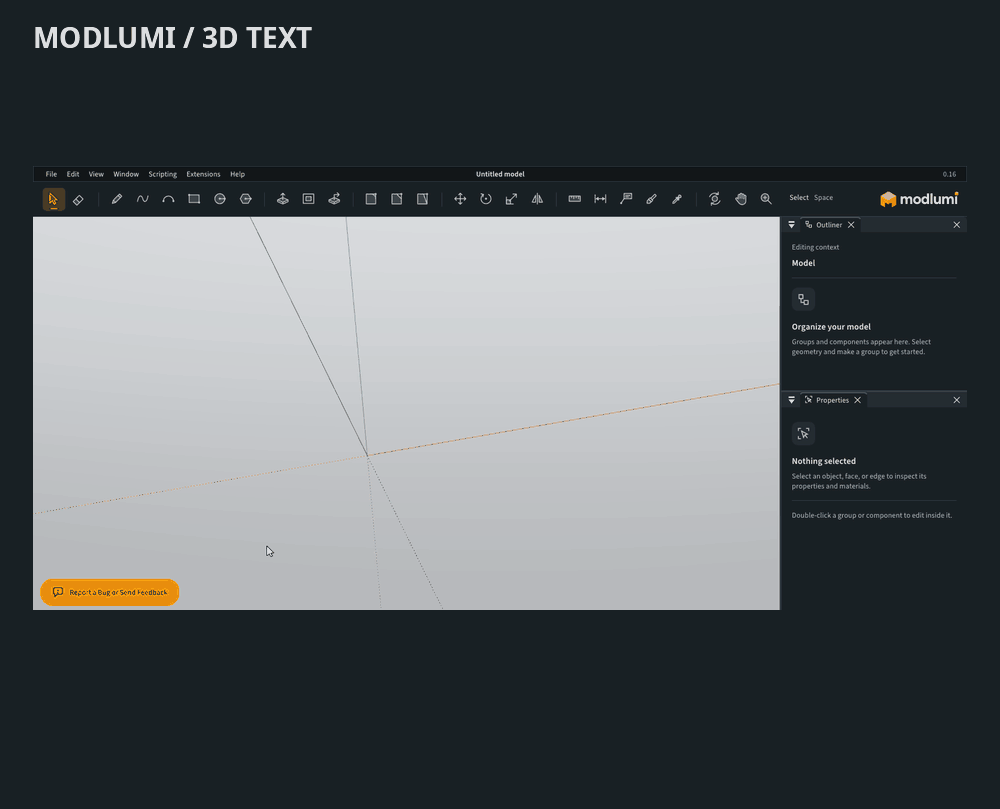Open the Properties panel dropdown arrow
Screen dimensions: 1000x809
791,400
